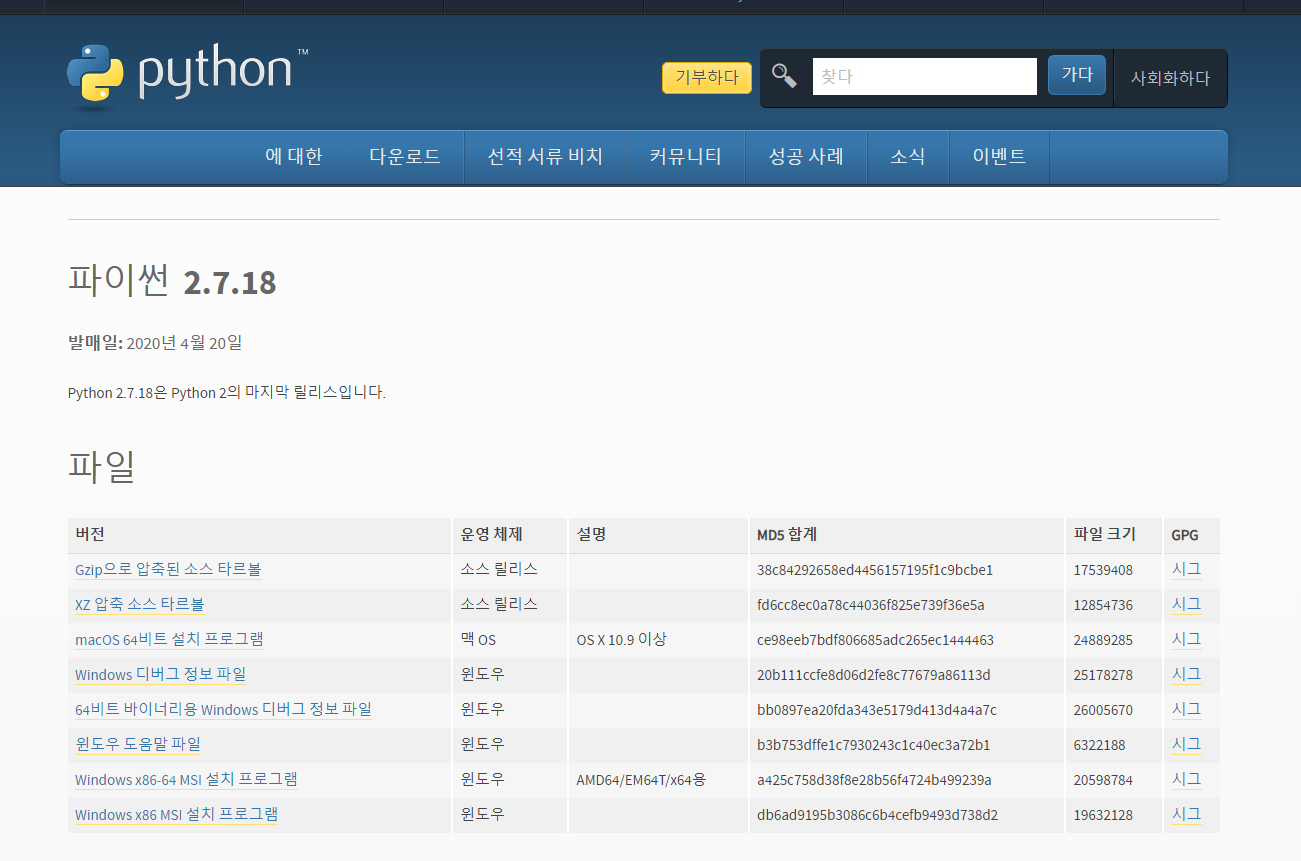Click the MD5 합계 column header
This screenshot has width=1301, height=861.
[907, 535]
